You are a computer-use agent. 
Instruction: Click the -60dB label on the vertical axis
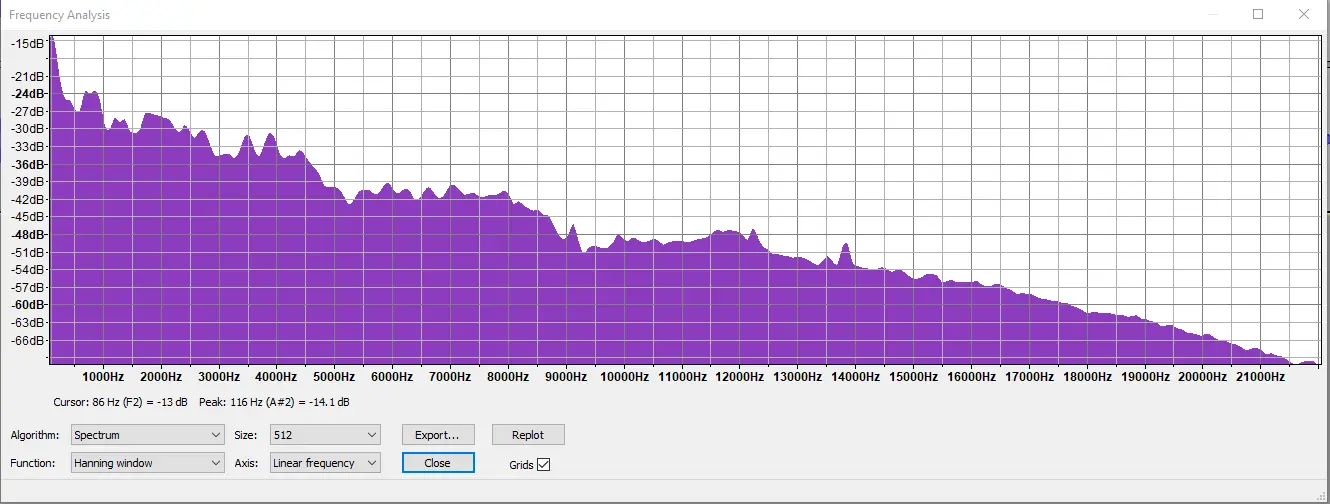[x=28, y=305]
